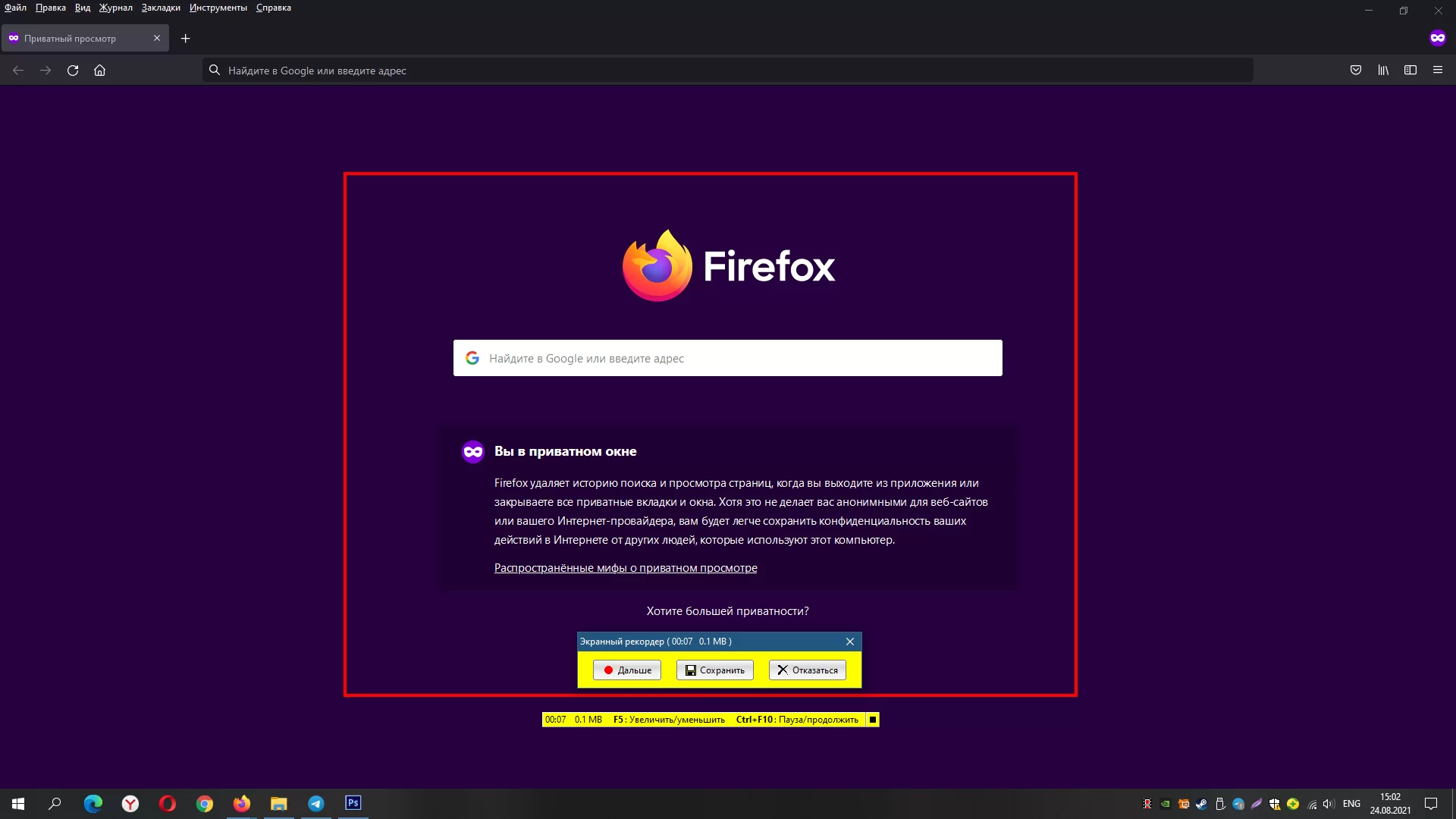Viewport: 1456px width, 819px height.
Task: Launch Yandex Browser from the taskbar
Action: point(130,804)
